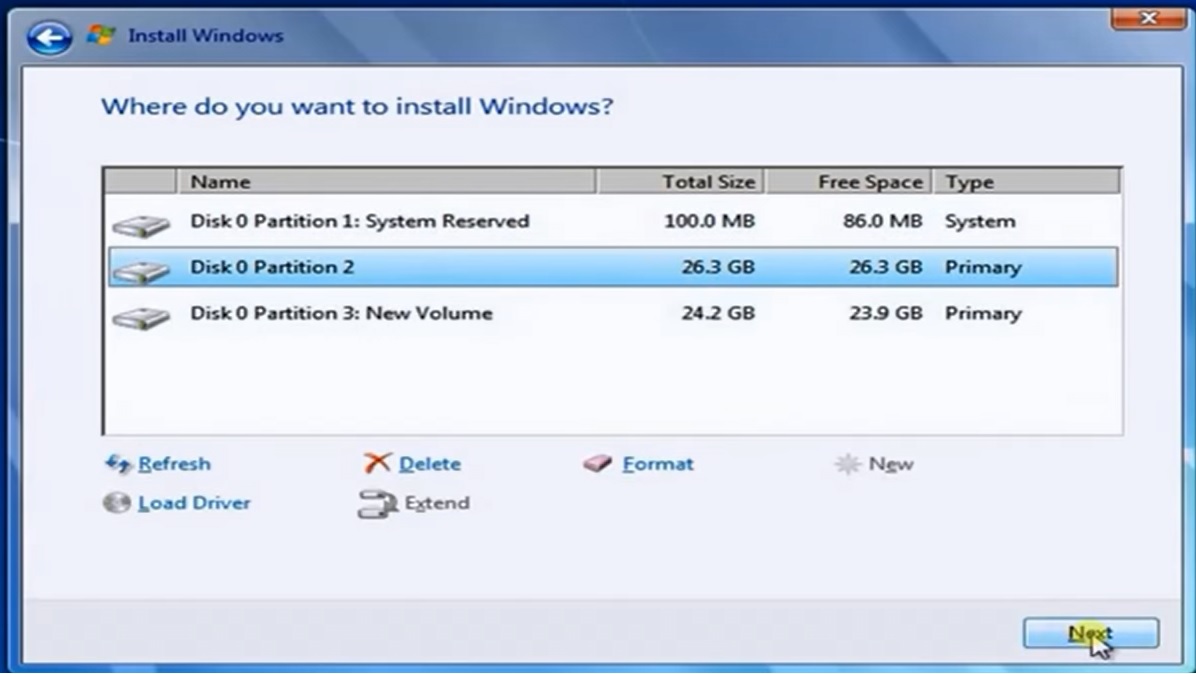Click the New link
The image size is (1196, 674).
(x=891, y=464)
